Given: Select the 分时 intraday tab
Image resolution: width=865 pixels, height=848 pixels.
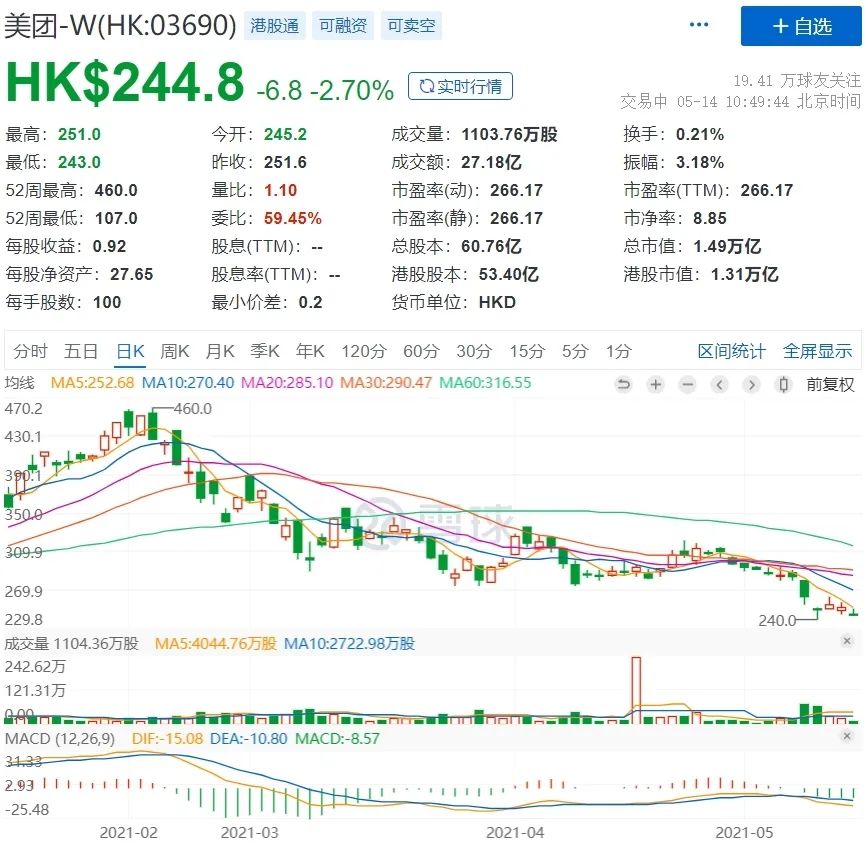Looking at the screenshot, I should click(x=30, y=351).
